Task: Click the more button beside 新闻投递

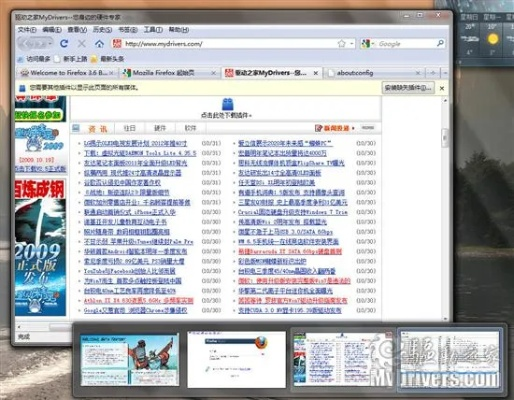Action: tap(368, 128)
